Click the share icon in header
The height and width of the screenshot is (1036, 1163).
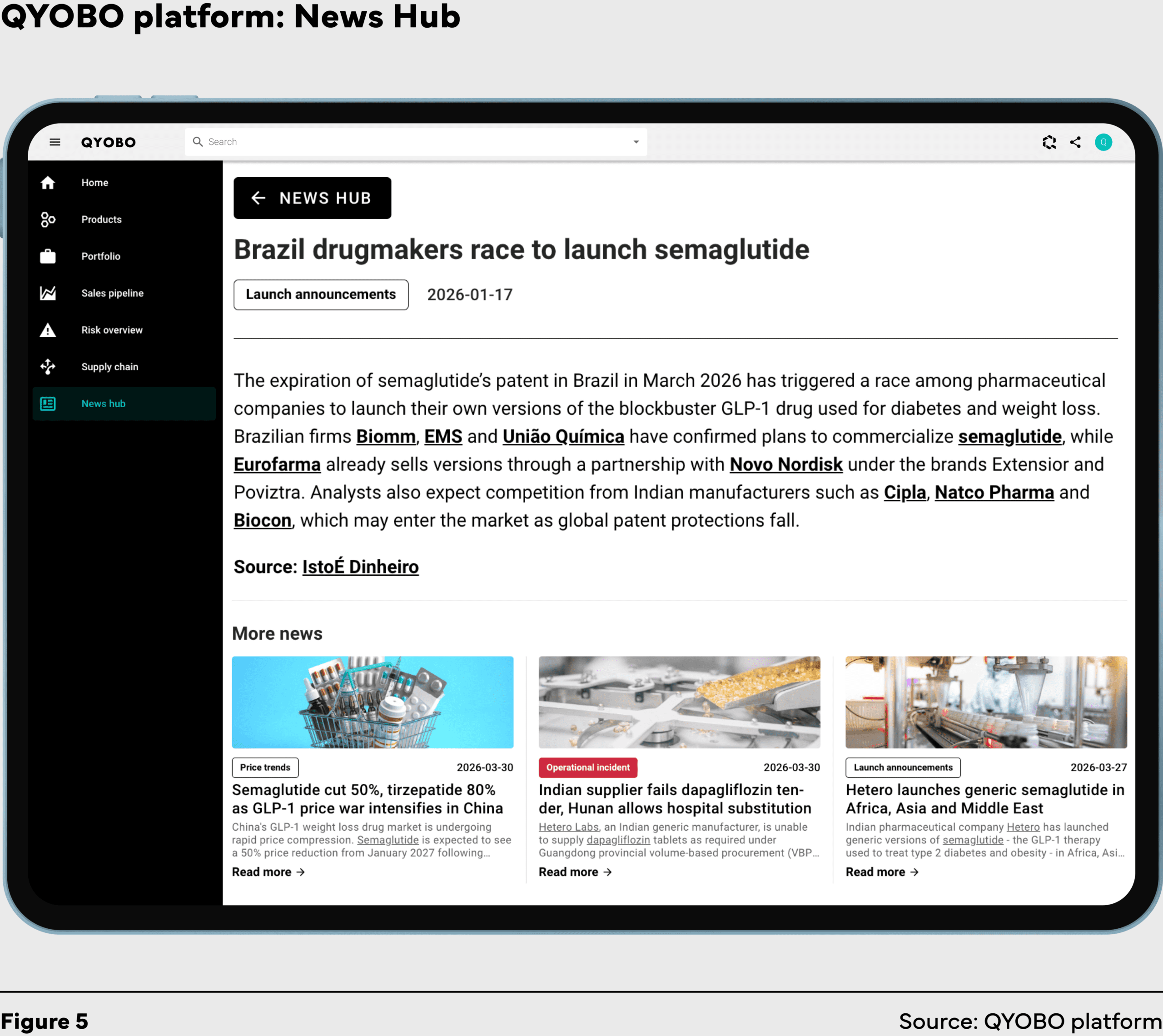[1075, 142]
